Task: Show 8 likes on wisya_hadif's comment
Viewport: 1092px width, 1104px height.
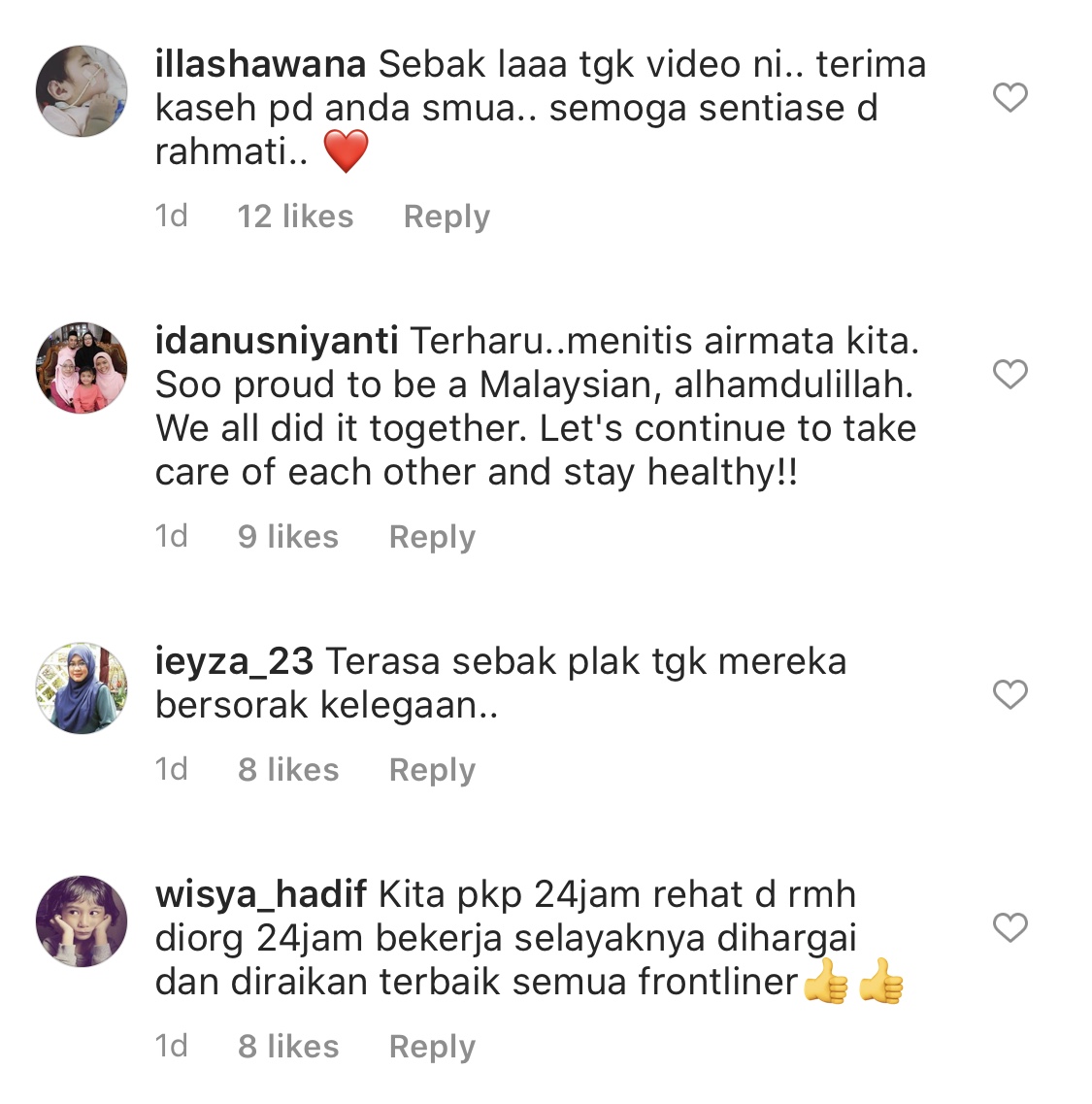Action: pos(288,1047)
